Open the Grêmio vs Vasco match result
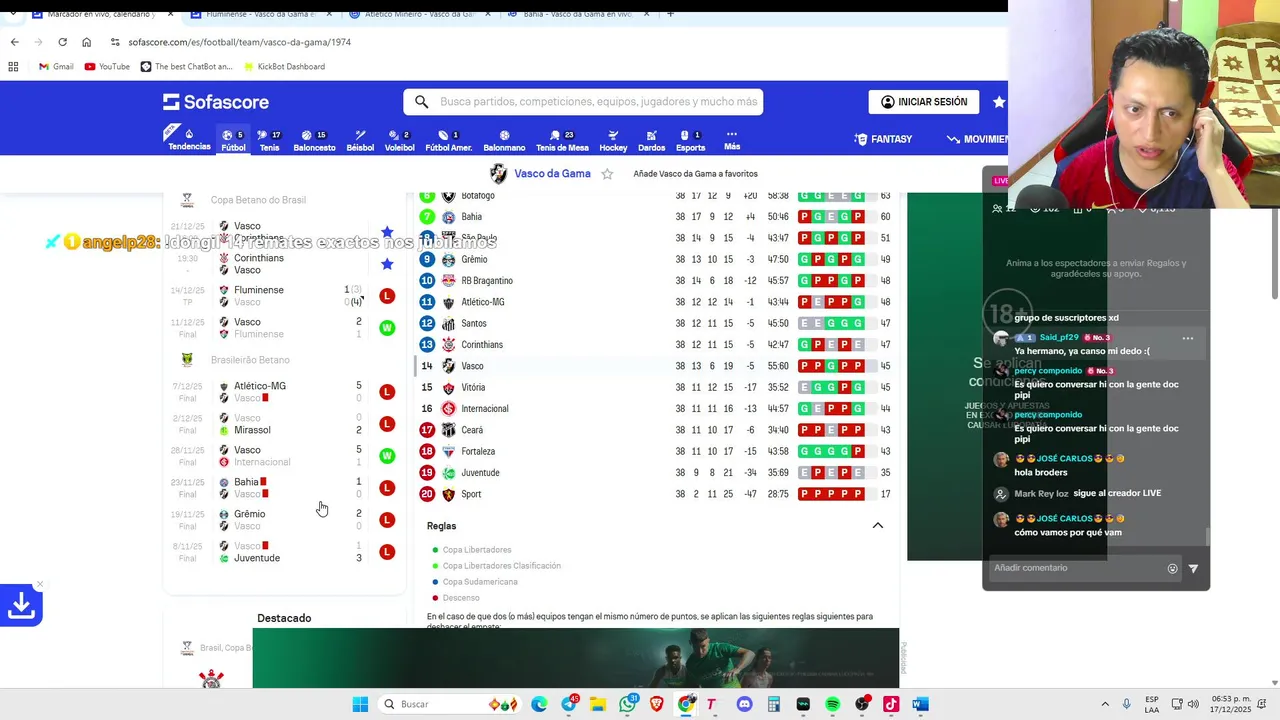Image resolution: width=1280 pixels, height=720 pixels. pyautogui.click(x=284, y=520)
